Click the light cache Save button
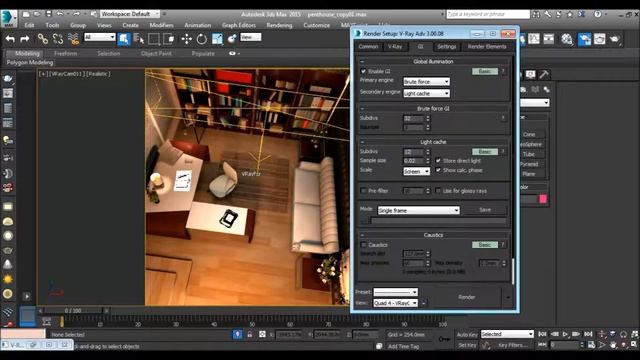This screenshot has height=360, width=640. (485, 210)
